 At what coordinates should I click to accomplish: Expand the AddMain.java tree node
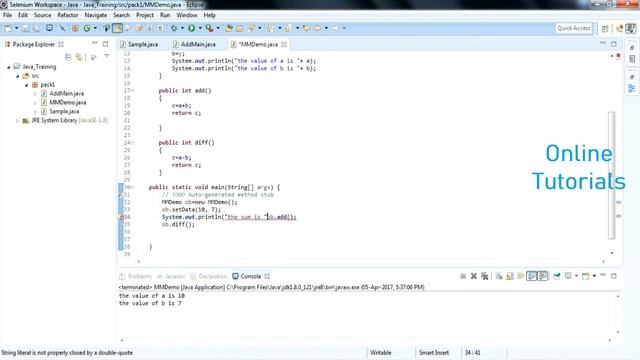(36, 94)
